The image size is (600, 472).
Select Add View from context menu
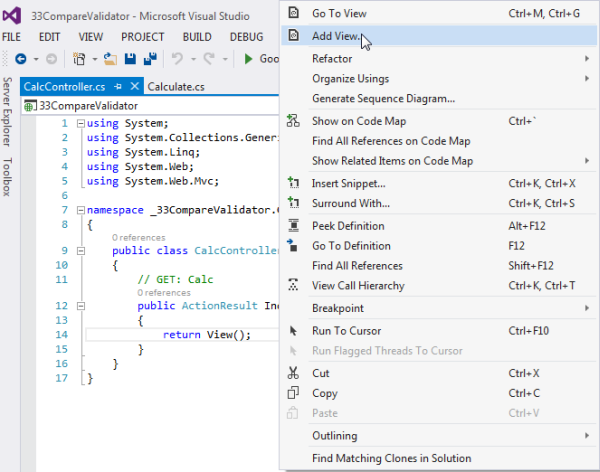pos(335,34)
